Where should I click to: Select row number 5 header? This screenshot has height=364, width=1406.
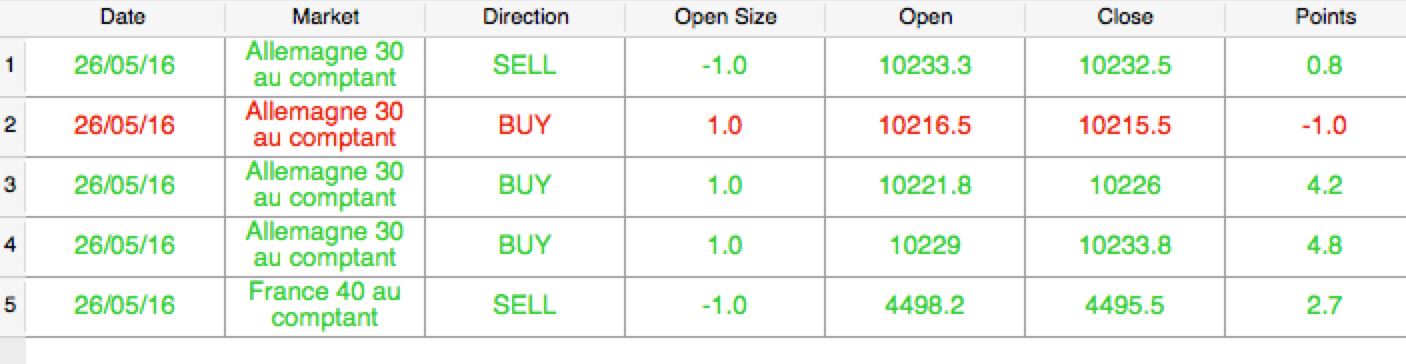click(11, 306)
